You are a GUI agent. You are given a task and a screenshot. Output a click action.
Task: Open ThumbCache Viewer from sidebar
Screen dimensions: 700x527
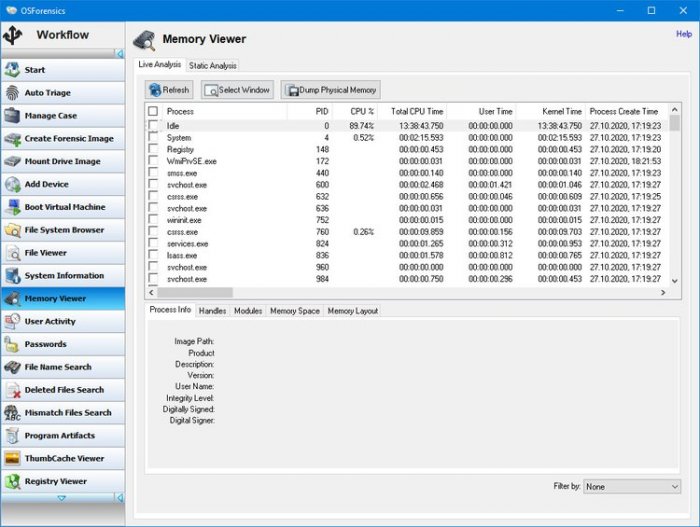click(62, 458)
